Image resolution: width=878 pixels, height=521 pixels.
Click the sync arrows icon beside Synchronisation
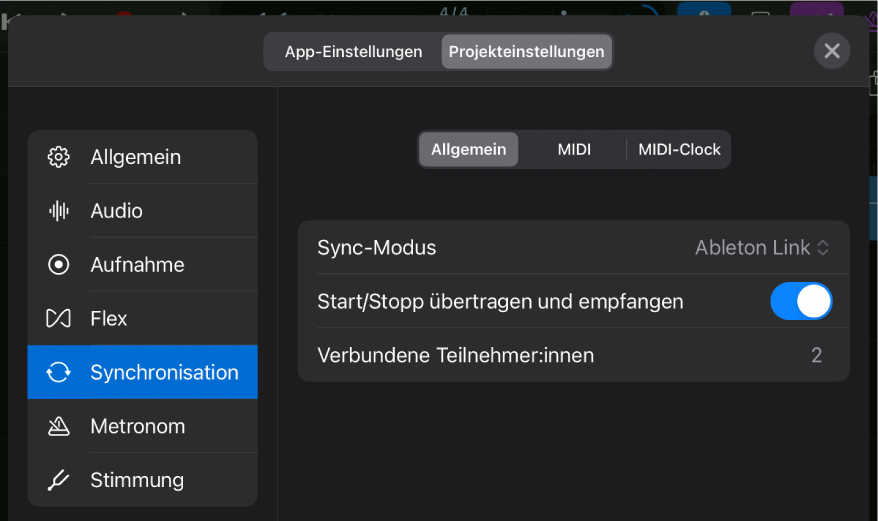click(x=58, y=372)
